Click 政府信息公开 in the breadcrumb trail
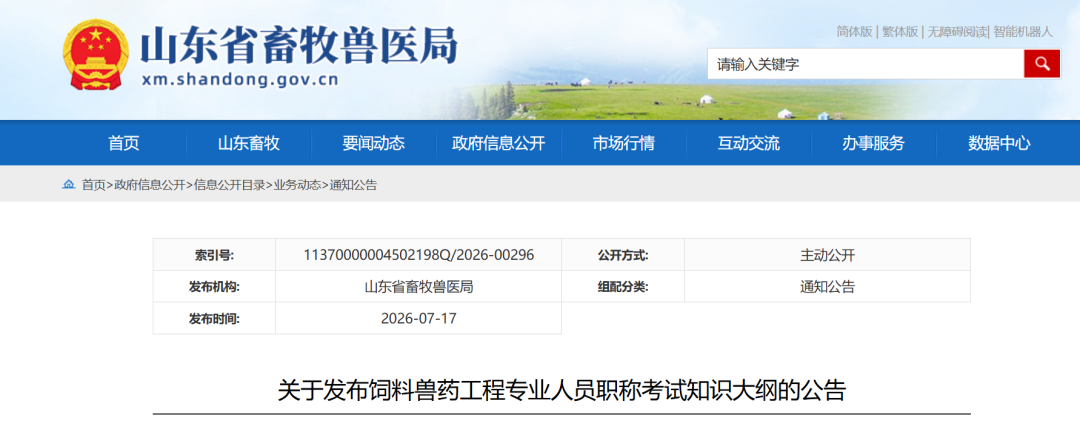The width and height of the screenshot is (1080, 424). pos(149,184)
